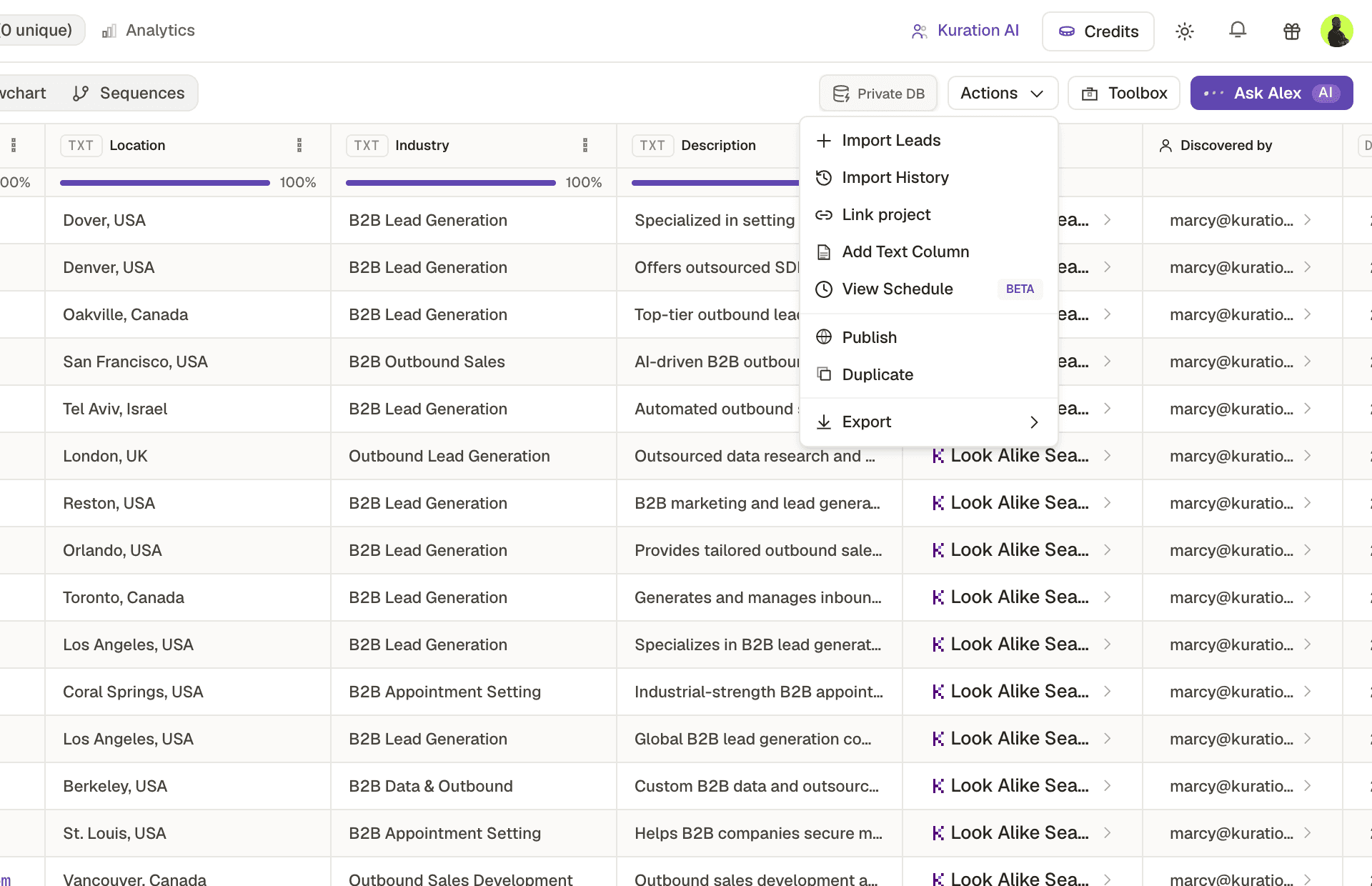The image size is (1372, 886).
Task: Click Outbound Lead Generation cell
Action: (474, 457)
